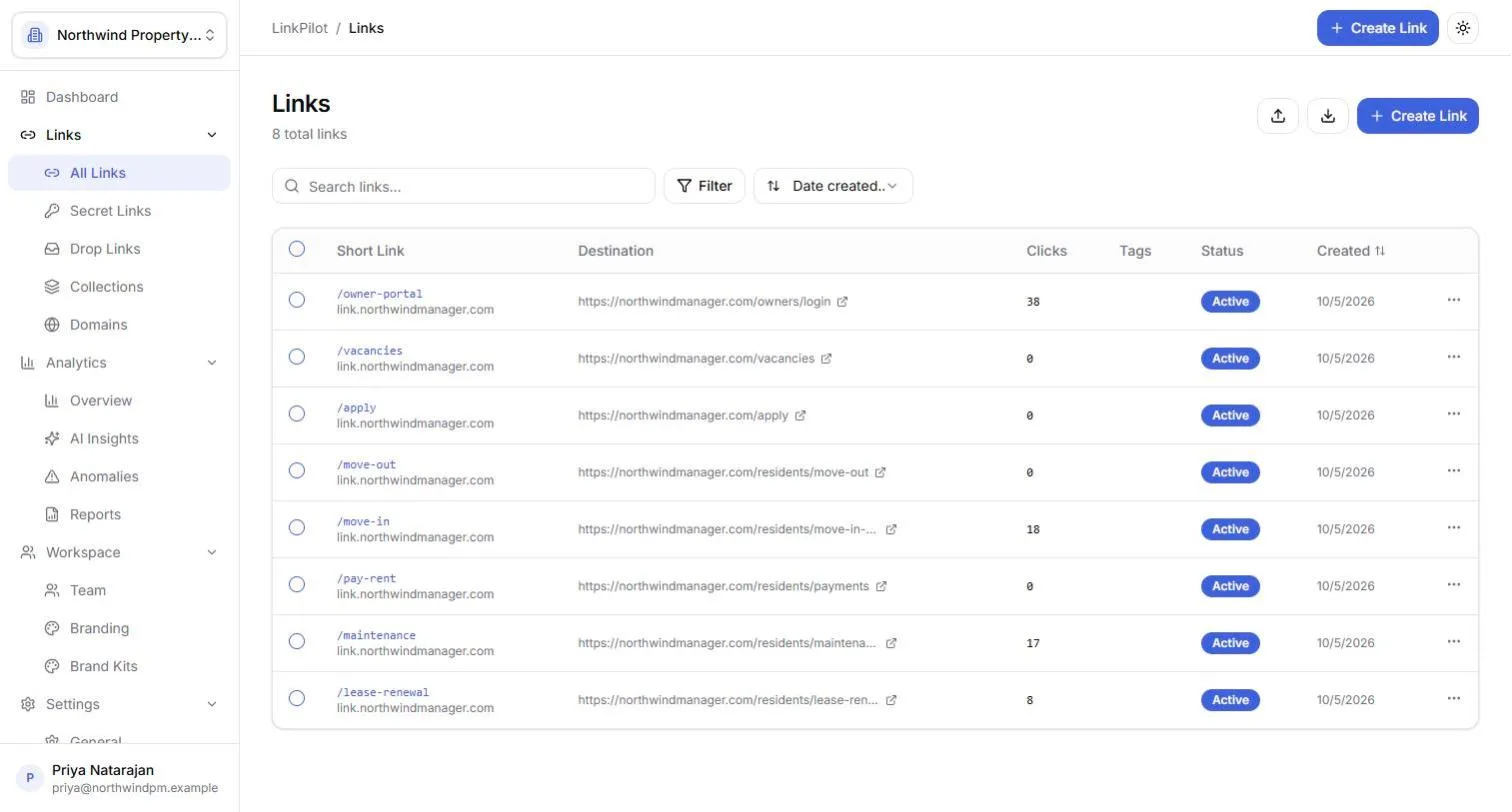The image size is (1512, 812).
Task: Open more options menu for /maintenance row
Action: point(1454,642)
